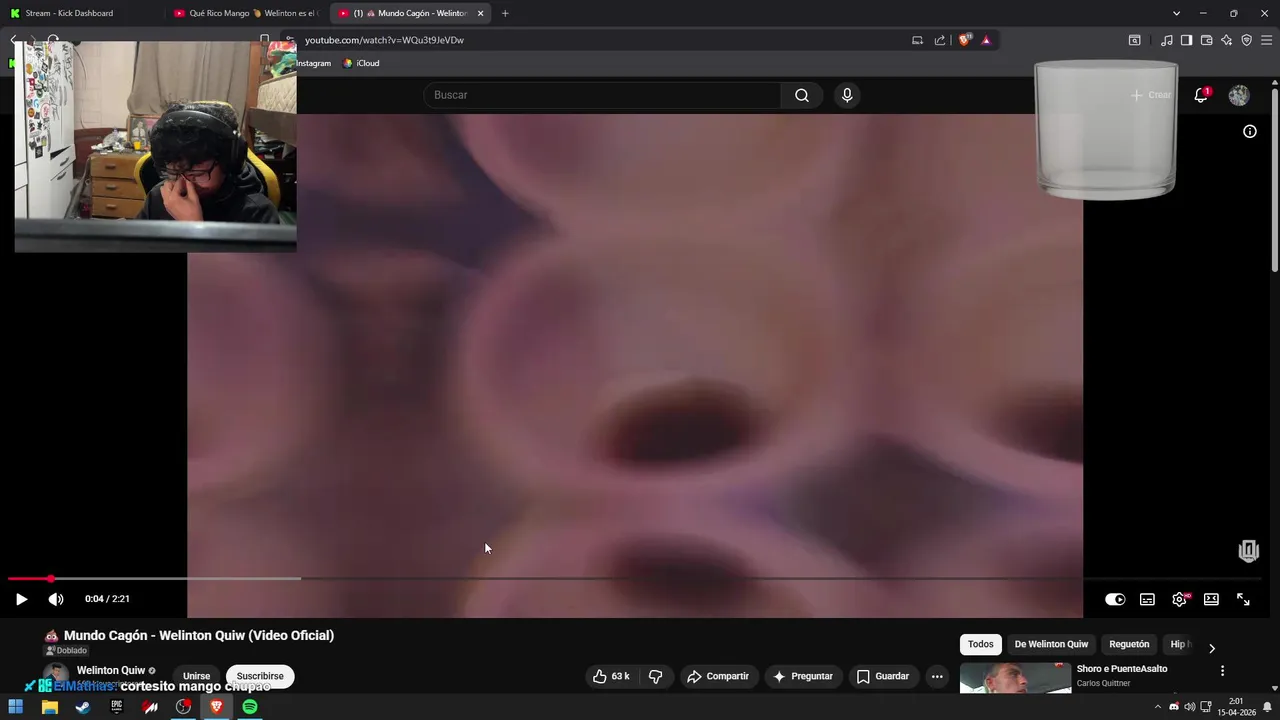Open the page search icon in the toolbar
This screenshot has width=1280, height=720.
pyautogui.click(x=1134, y=40)
